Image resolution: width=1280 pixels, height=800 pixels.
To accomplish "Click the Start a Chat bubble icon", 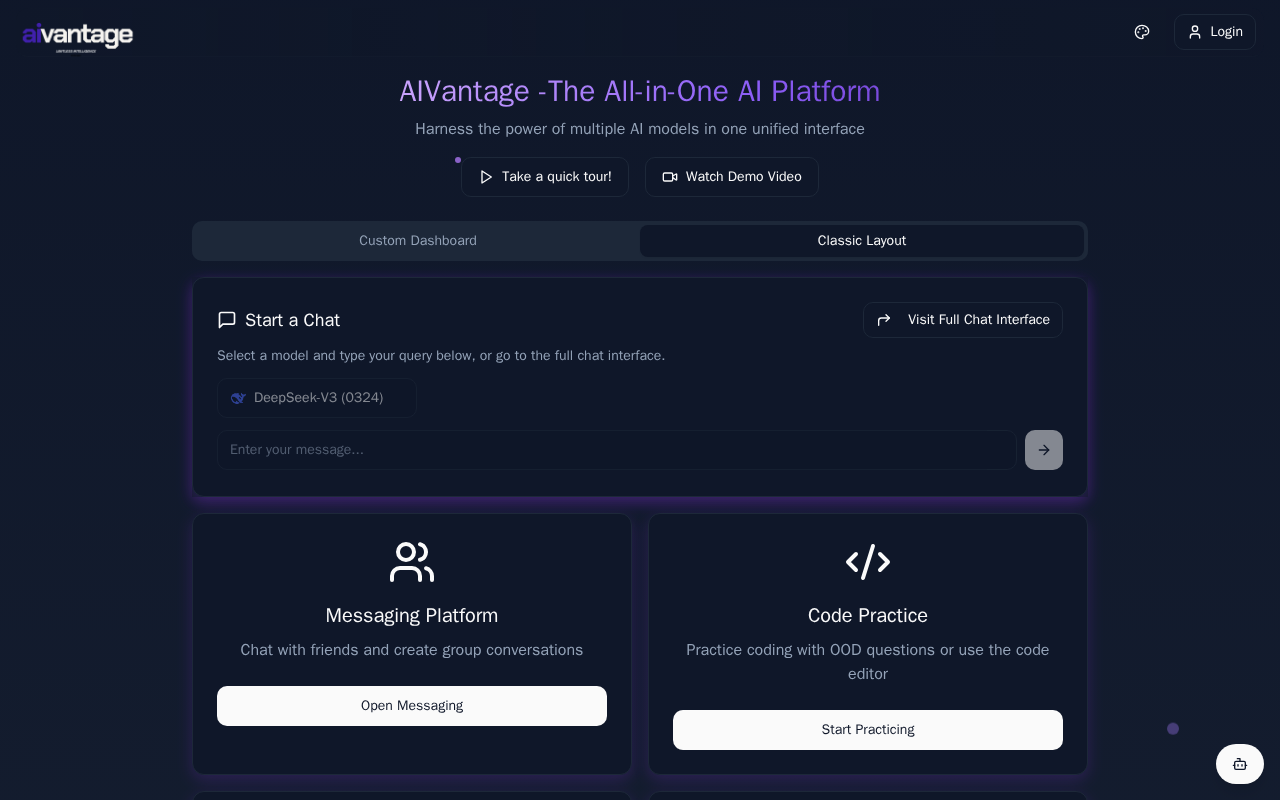I will pos(227,320).
